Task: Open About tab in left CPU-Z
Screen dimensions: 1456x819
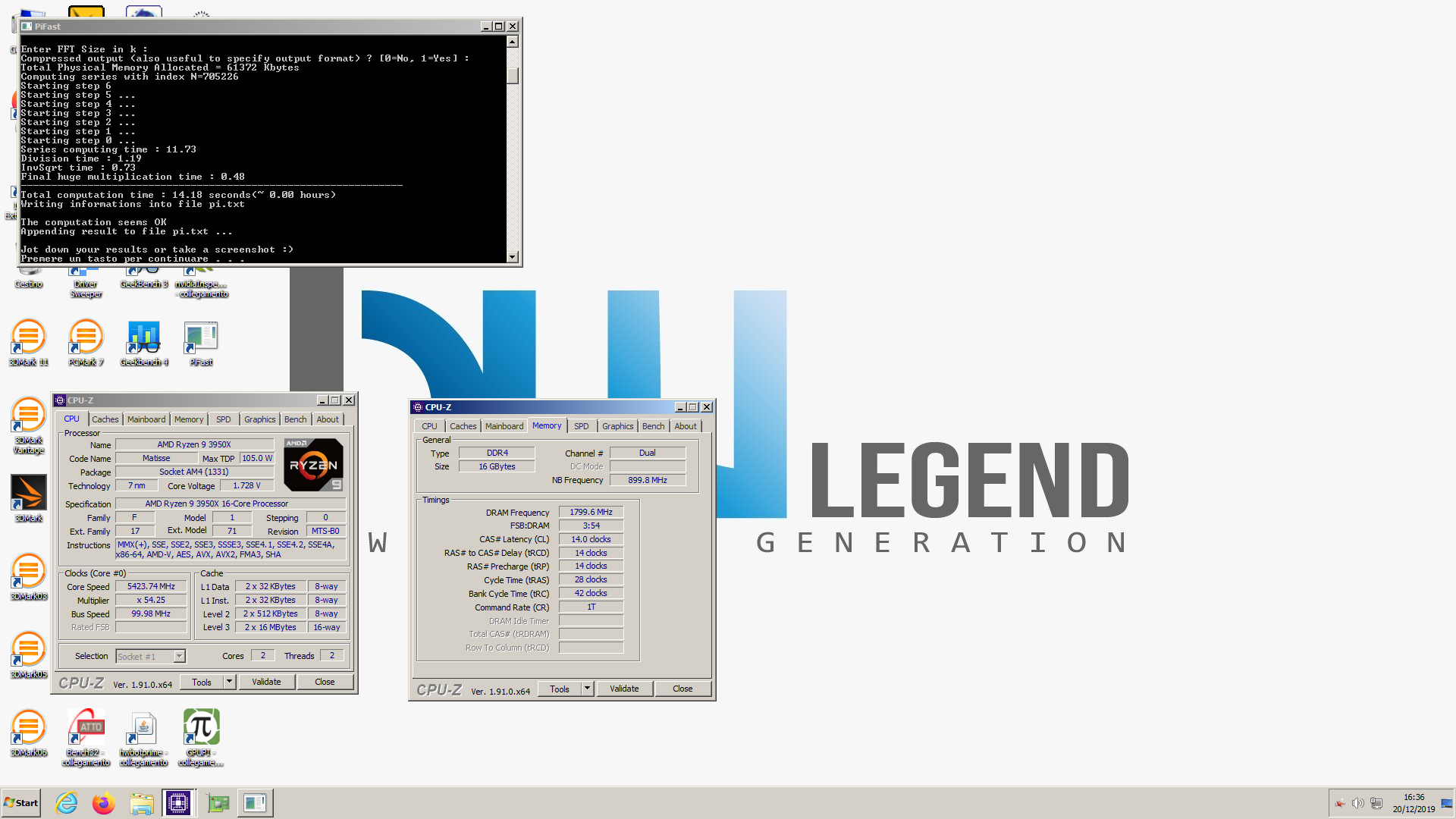Action: tap(328, 419)
